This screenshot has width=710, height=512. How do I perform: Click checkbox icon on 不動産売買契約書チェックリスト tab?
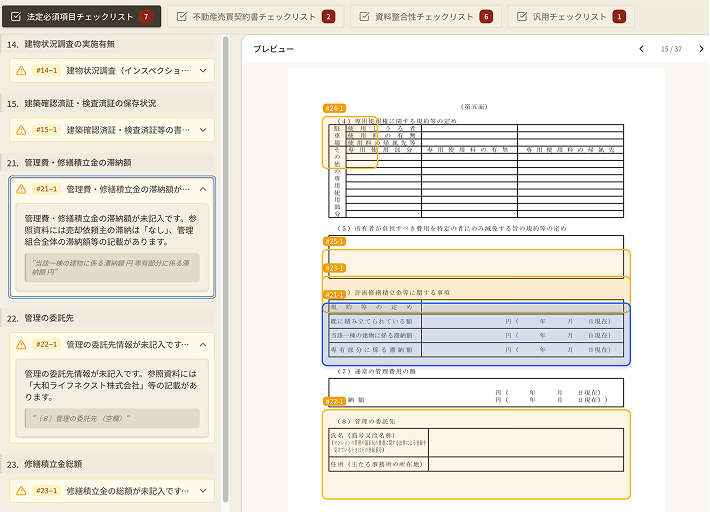point(181,17)
